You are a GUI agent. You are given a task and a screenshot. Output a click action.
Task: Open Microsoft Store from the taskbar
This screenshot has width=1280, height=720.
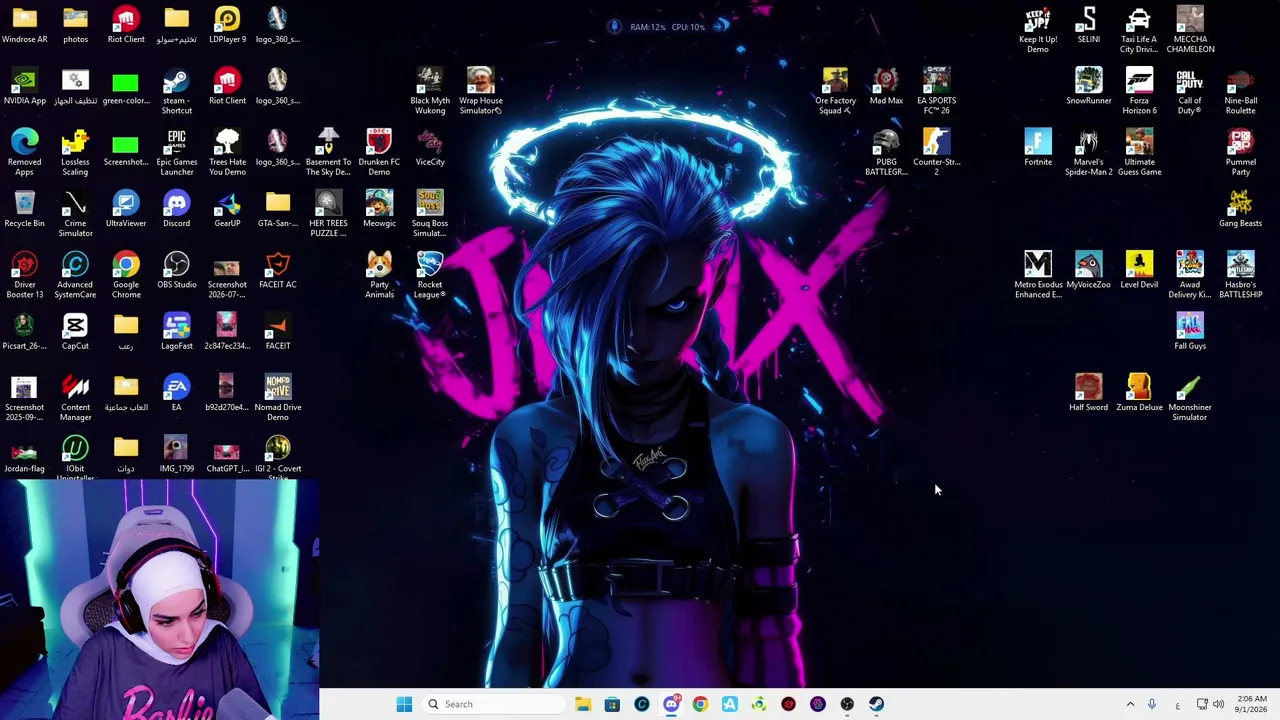[x=612, y=704]
